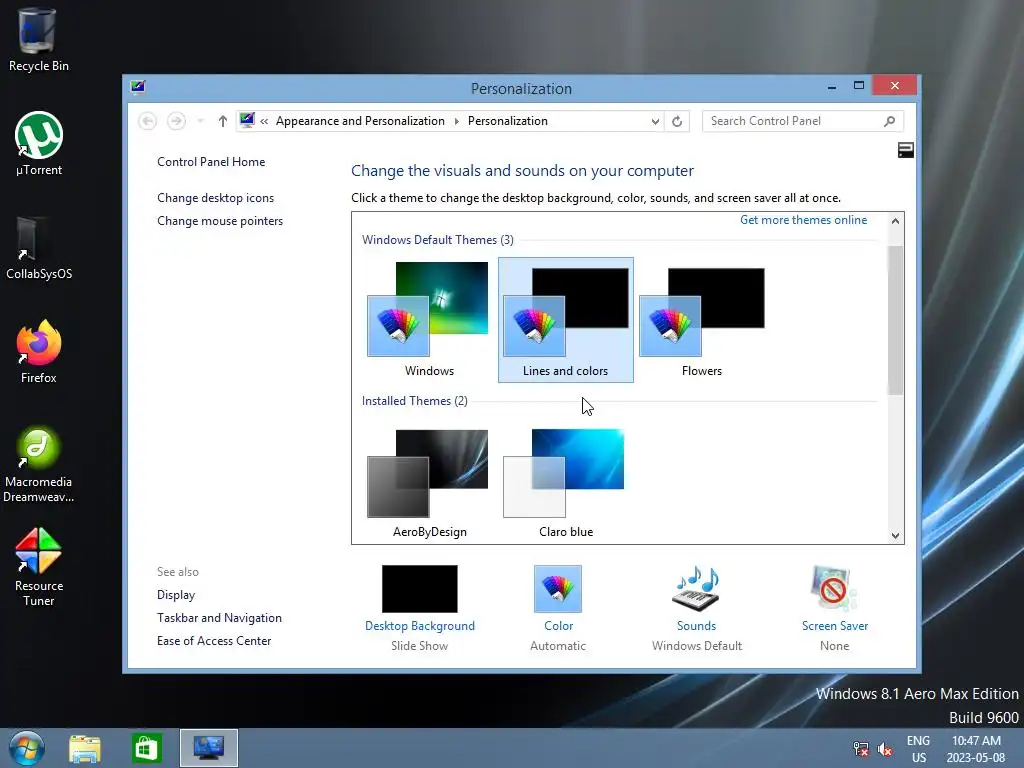Select the Flowers theme

pos(702,320)
